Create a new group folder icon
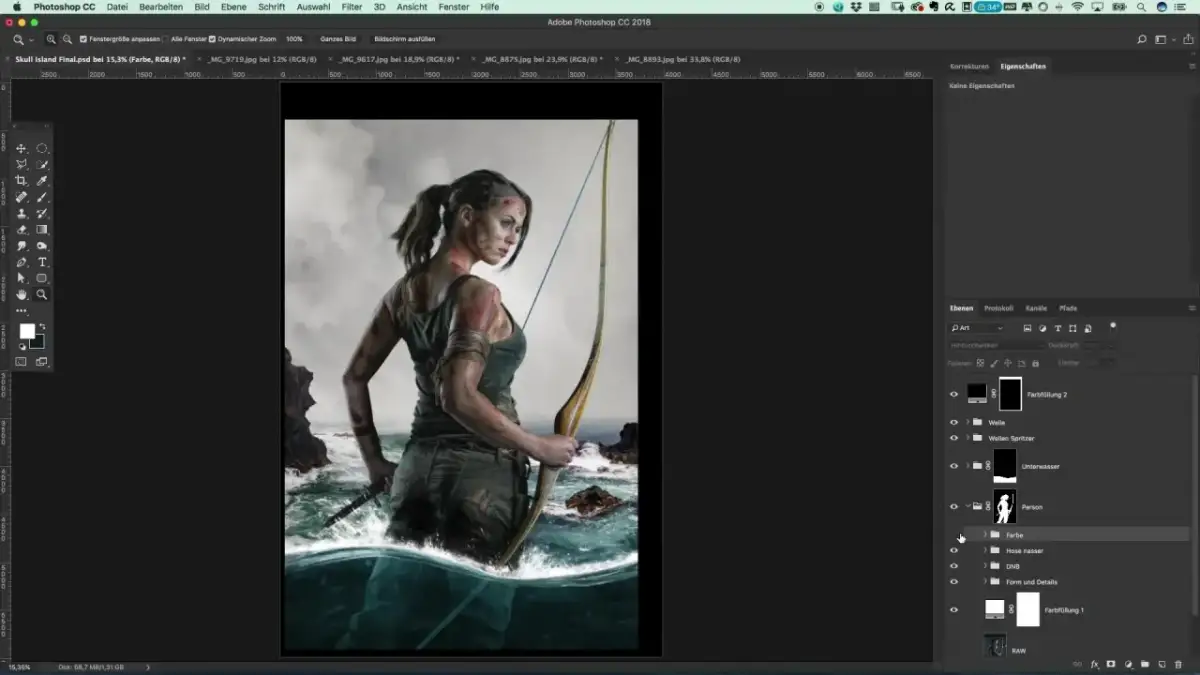 click(1145, 664)
